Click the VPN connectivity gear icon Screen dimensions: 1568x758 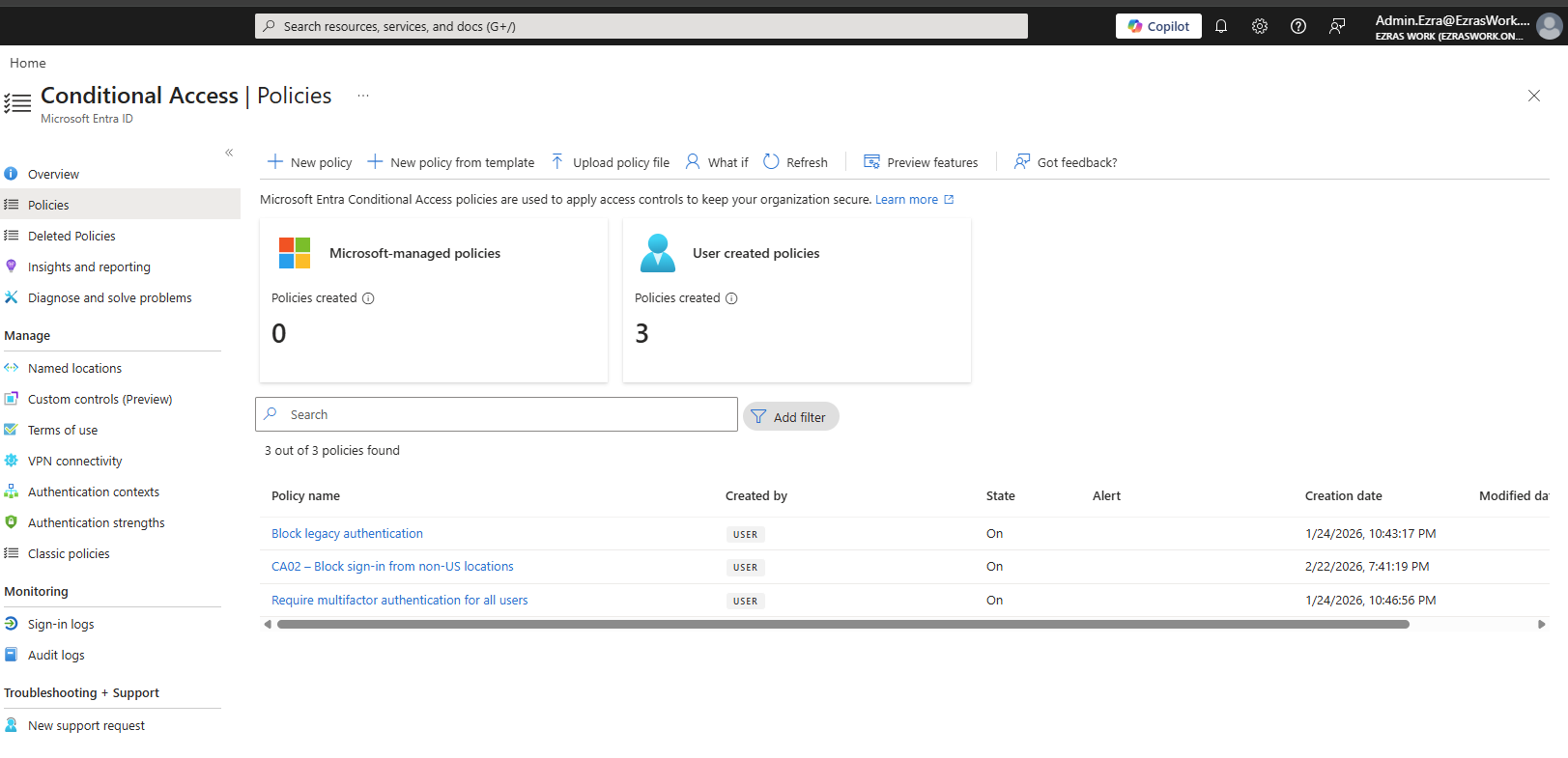[x=12, y=461]
